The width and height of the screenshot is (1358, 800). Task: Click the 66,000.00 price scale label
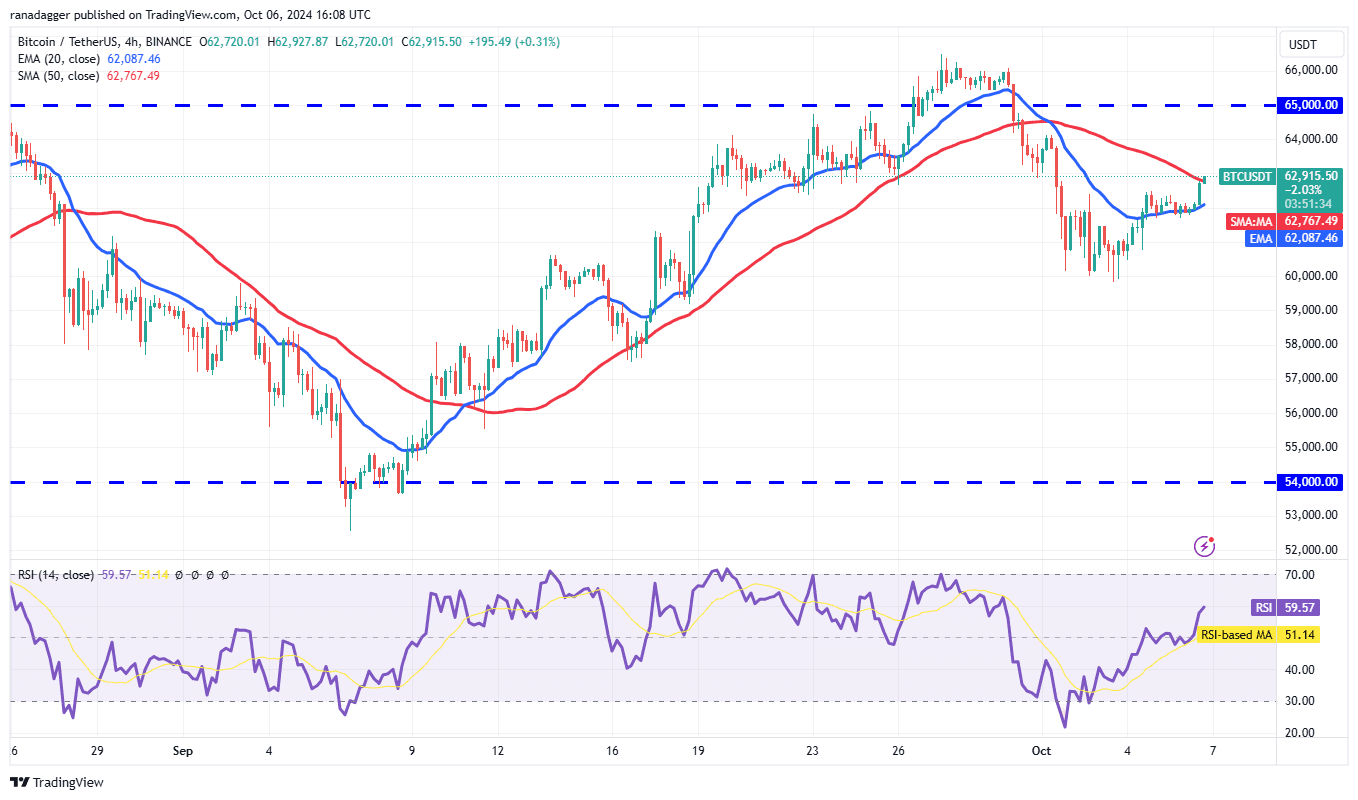click(x=1311, y=70)
